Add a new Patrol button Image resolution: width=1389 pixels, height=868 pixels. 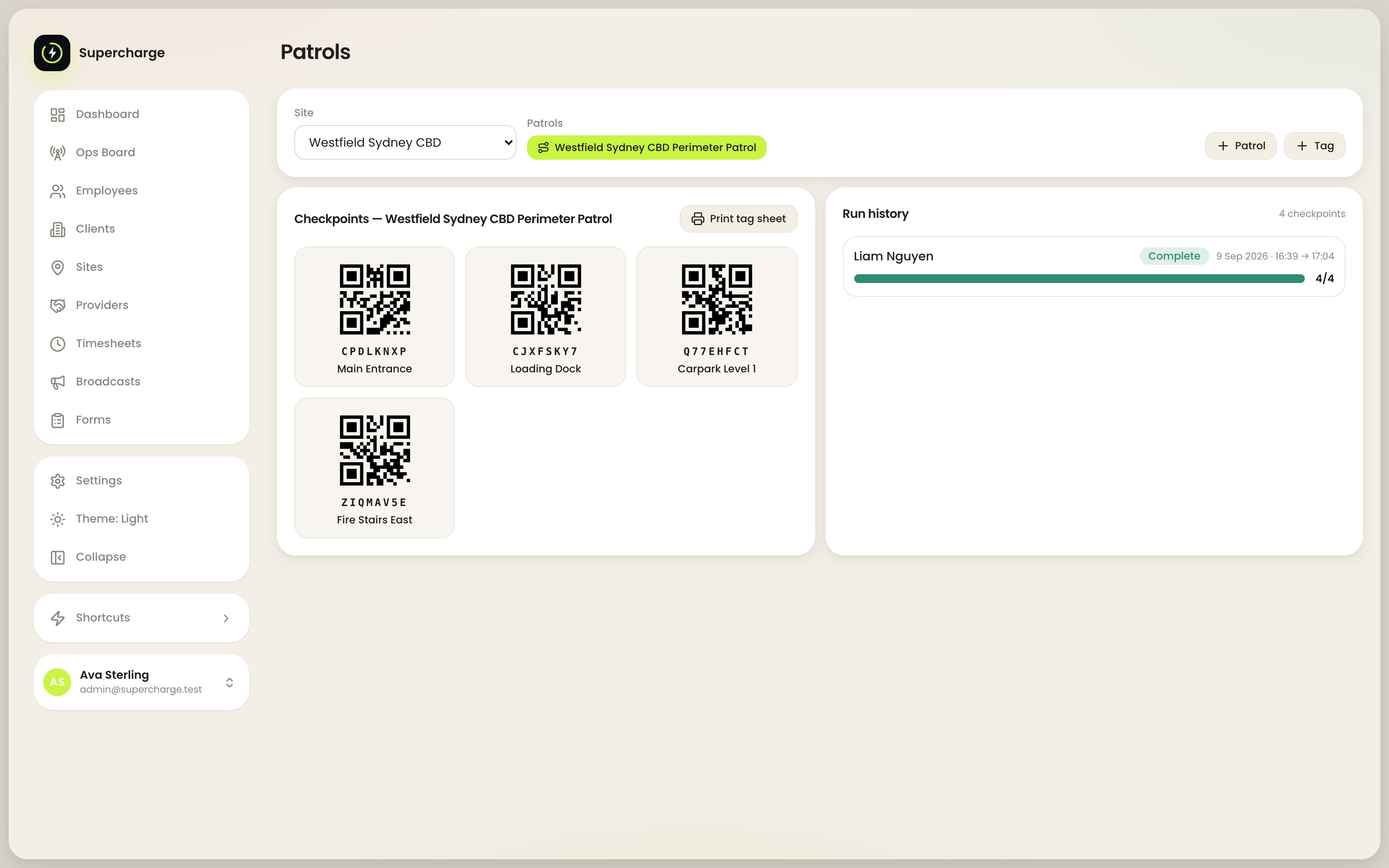1241,146
